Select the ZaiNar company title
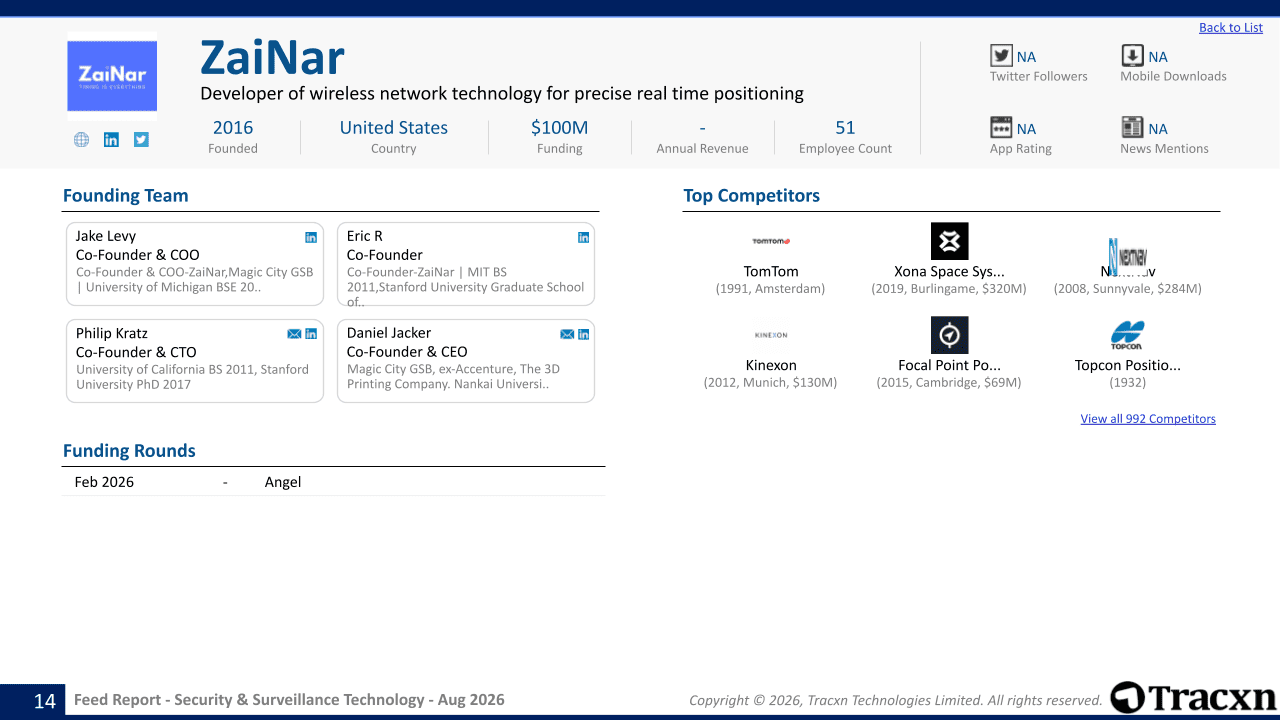This screenshot has height=720, width=1280. click(x=272, y=57)
